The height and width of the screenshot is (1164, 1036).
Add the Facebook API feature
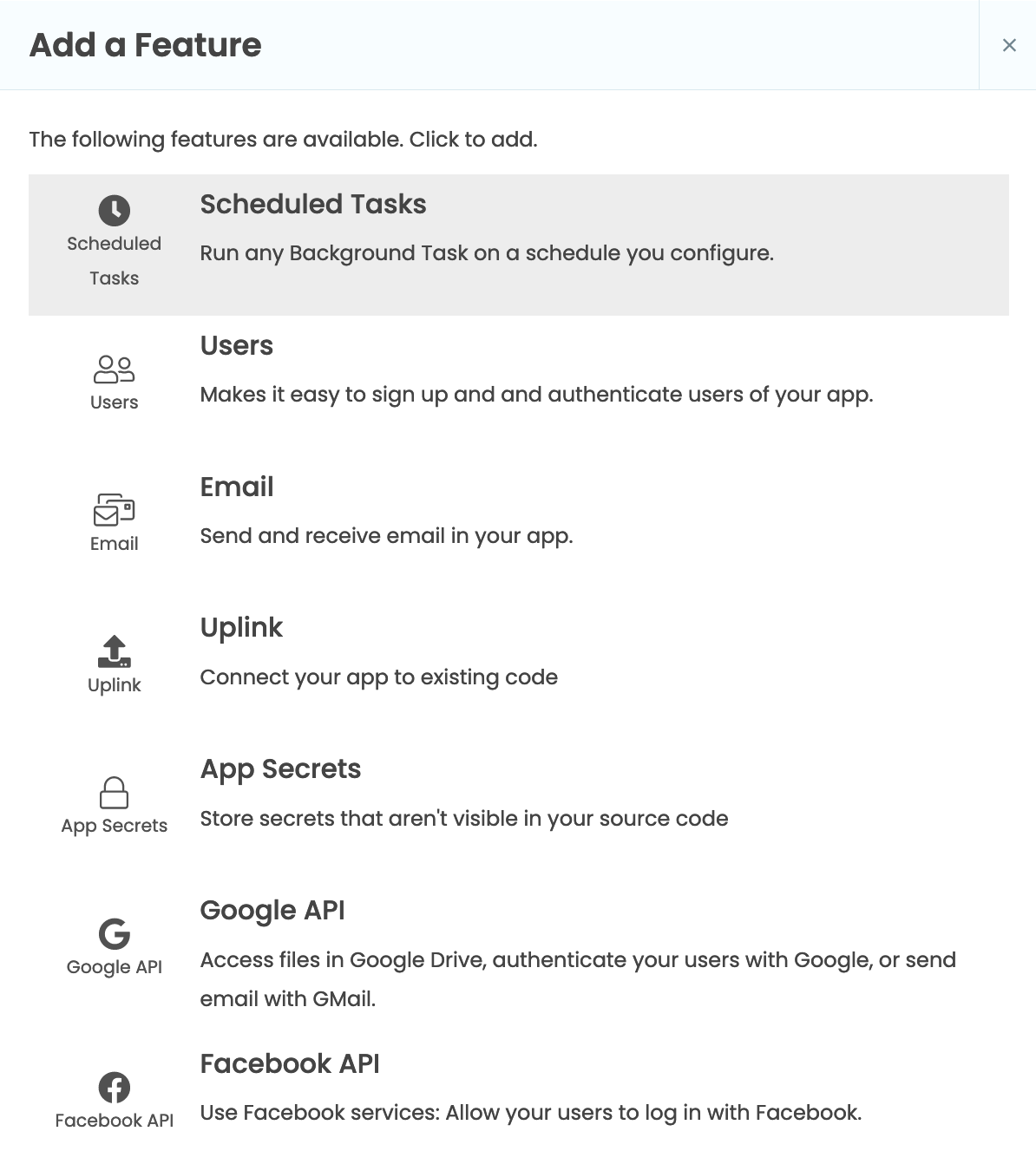tap(521, 1089)
